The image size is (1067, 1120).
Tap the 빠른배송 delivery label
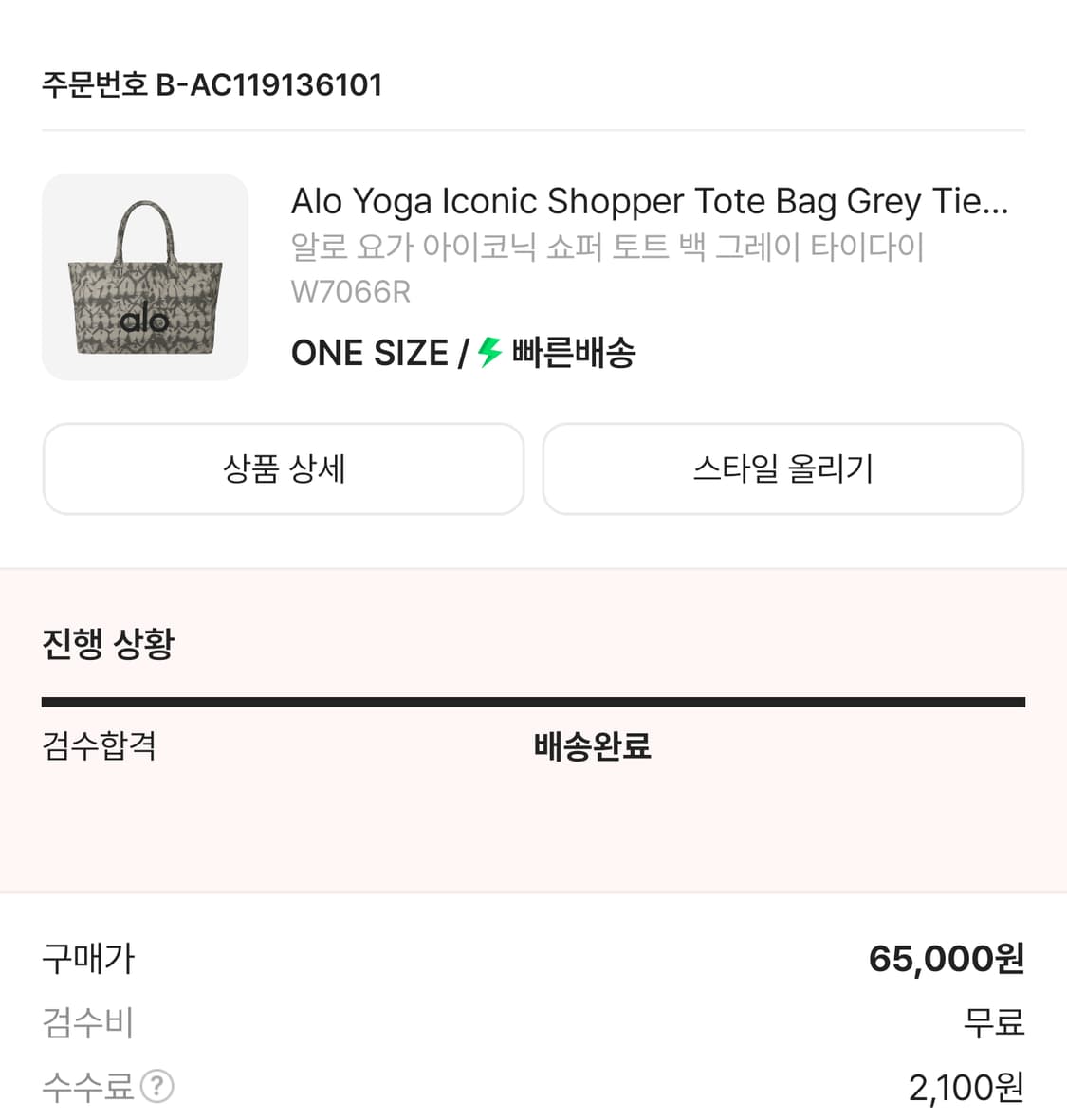point(574,353)
